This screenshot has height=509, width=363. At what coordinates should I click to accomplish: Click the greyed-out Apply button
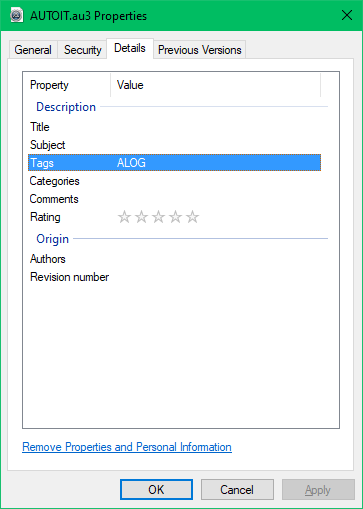(x=318, y=490)
